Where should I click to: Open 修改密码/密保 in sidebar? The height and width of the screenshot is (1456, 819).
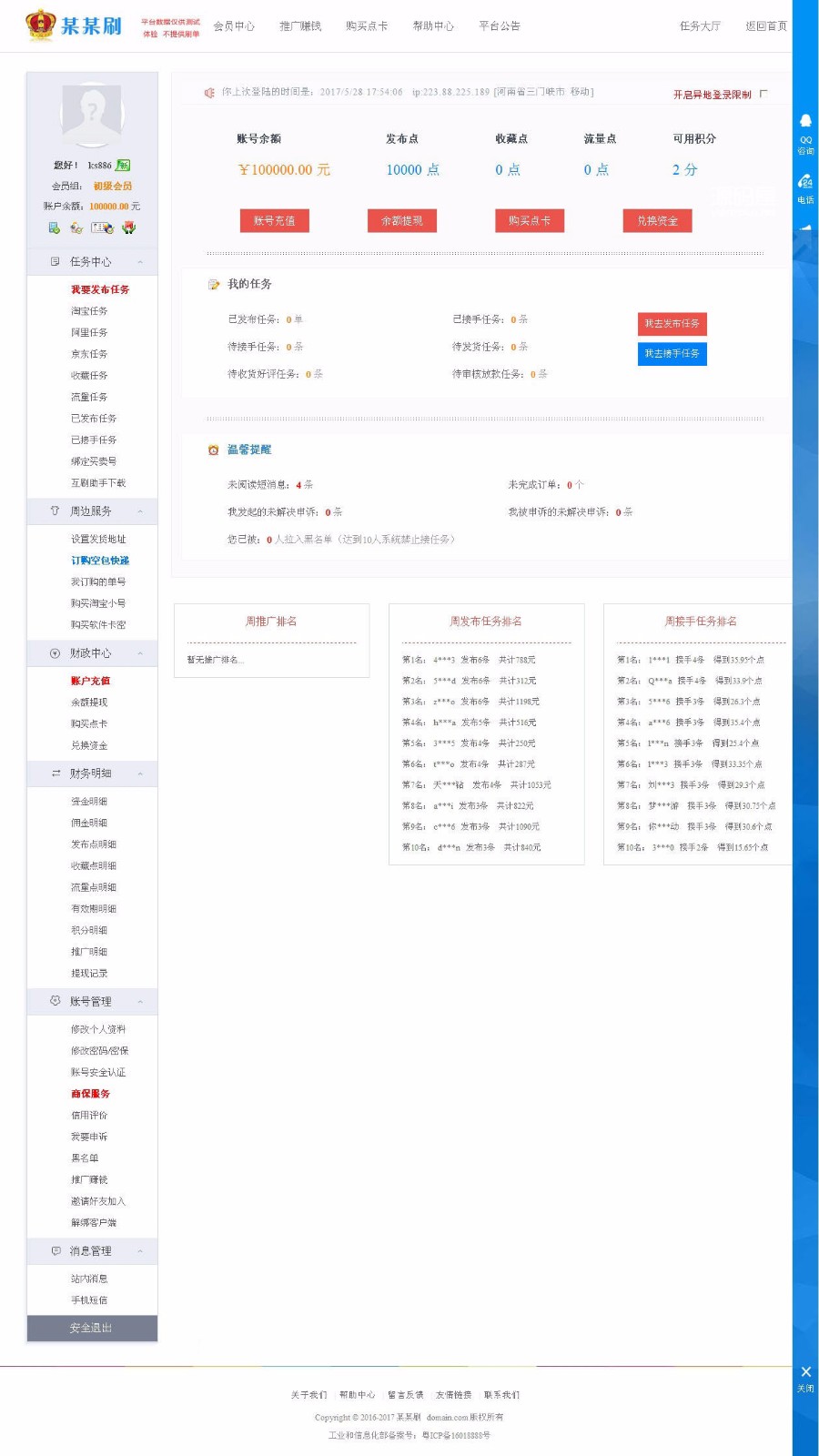100,1051
